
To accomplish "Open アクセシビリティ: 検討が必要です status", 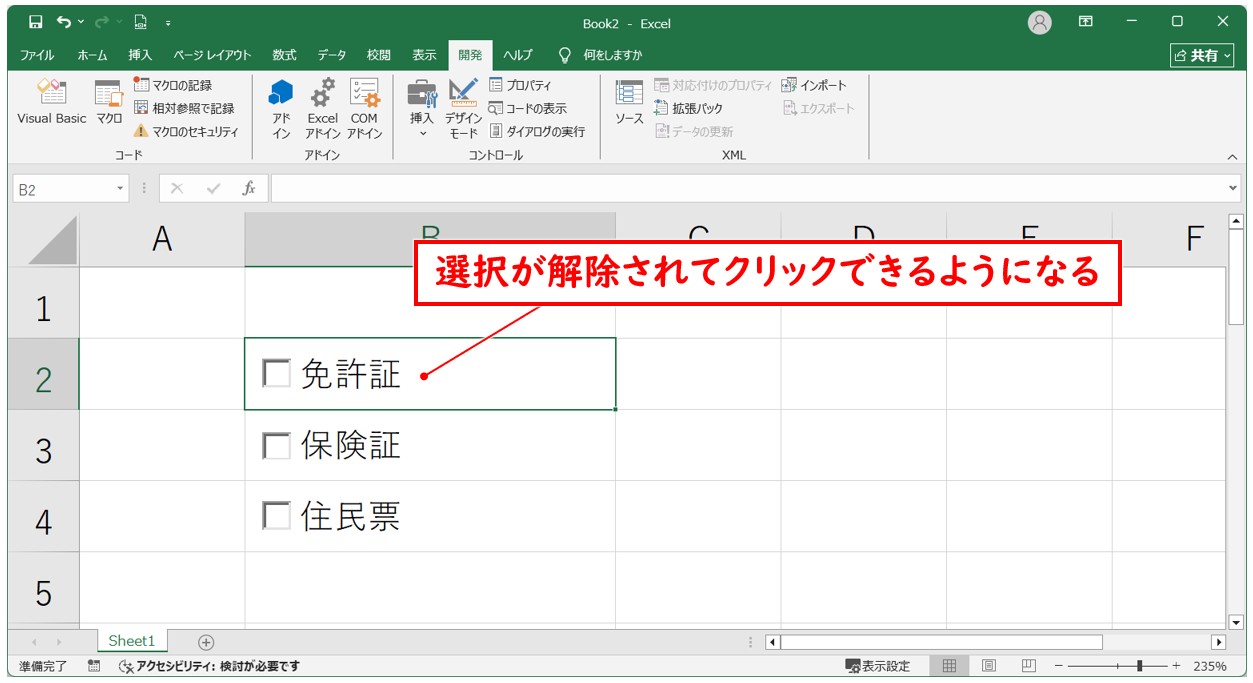I will coord(208,666).
